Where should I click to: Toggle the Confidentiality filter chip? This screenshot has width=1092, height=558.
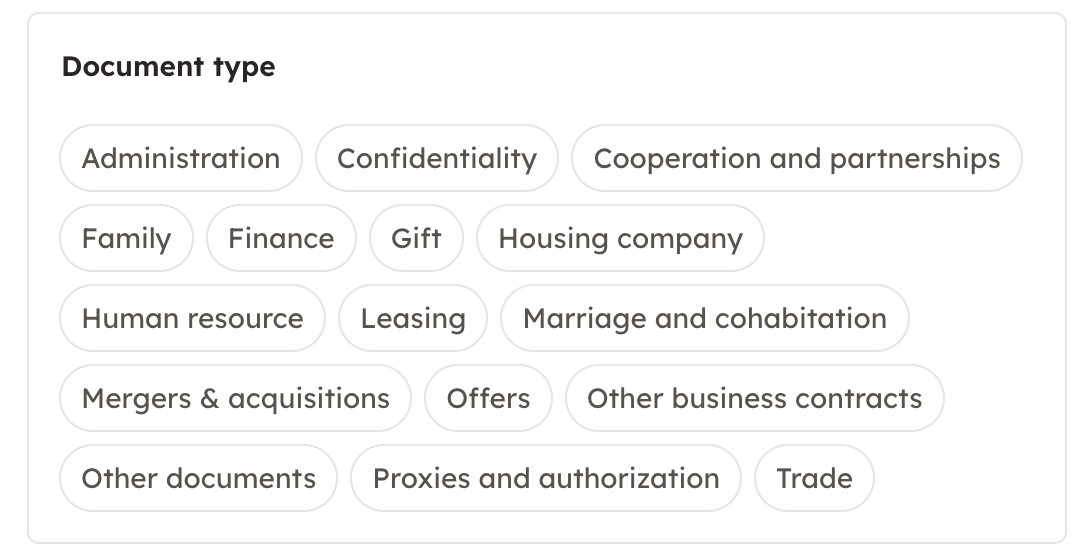(x=436, y=158)
